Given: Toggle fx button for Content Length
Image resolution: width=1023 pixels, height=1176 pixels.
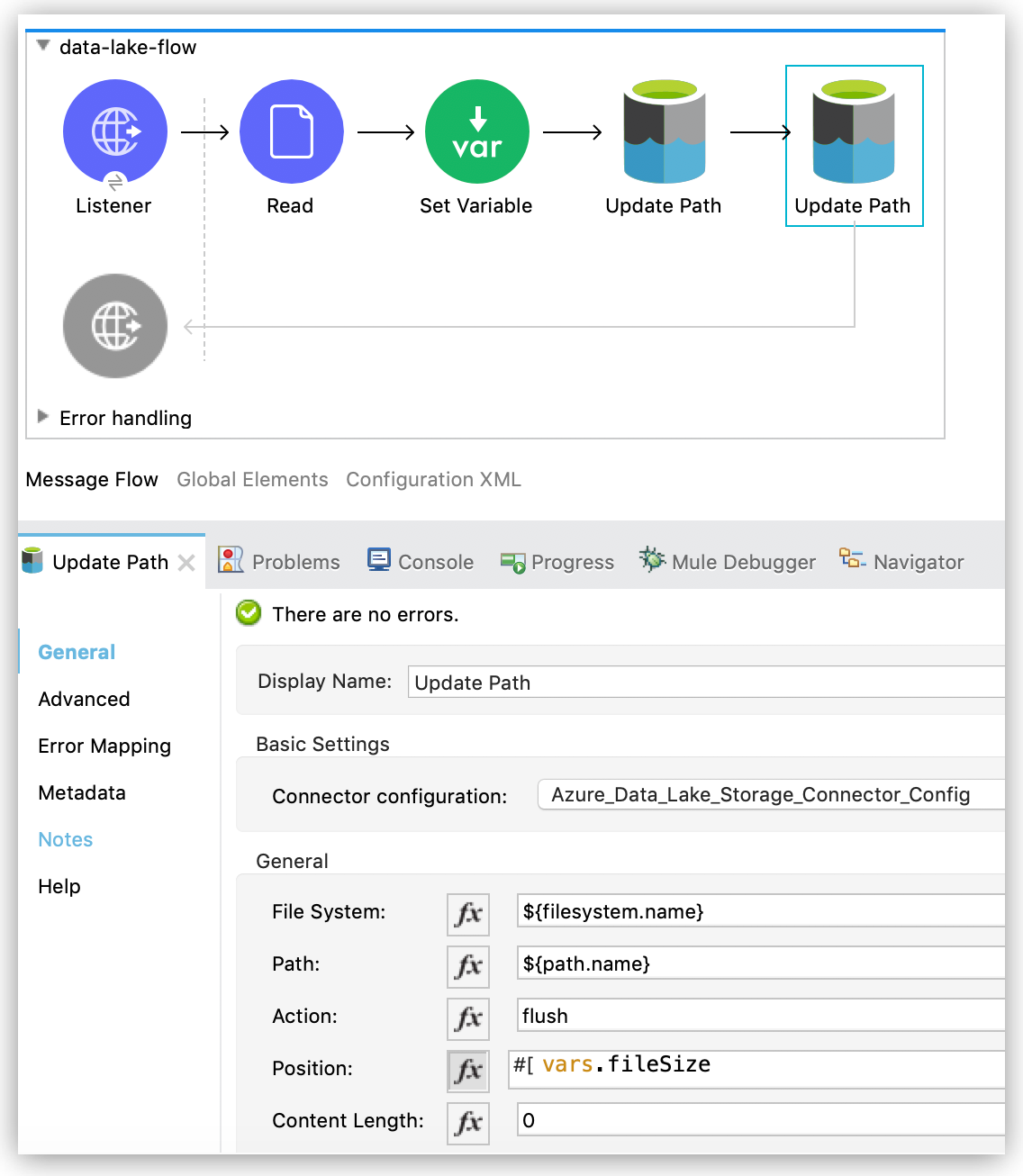Looking at the screenshot, I should pyautogui.click(x=468, y=1123).
